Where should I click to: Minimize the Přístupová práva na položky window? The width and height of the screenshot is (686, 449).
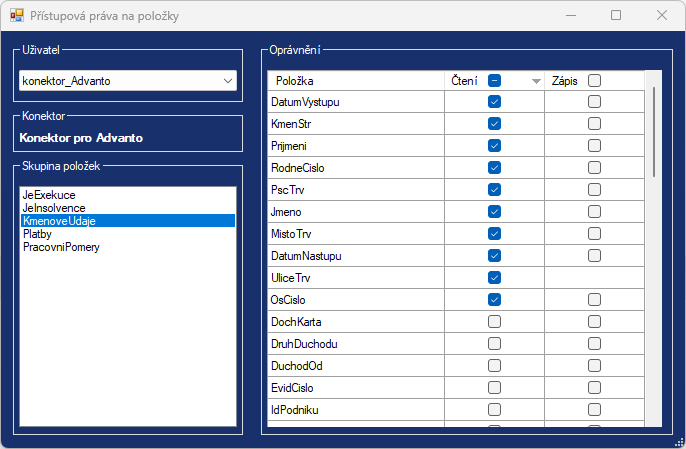click(570, 16)
